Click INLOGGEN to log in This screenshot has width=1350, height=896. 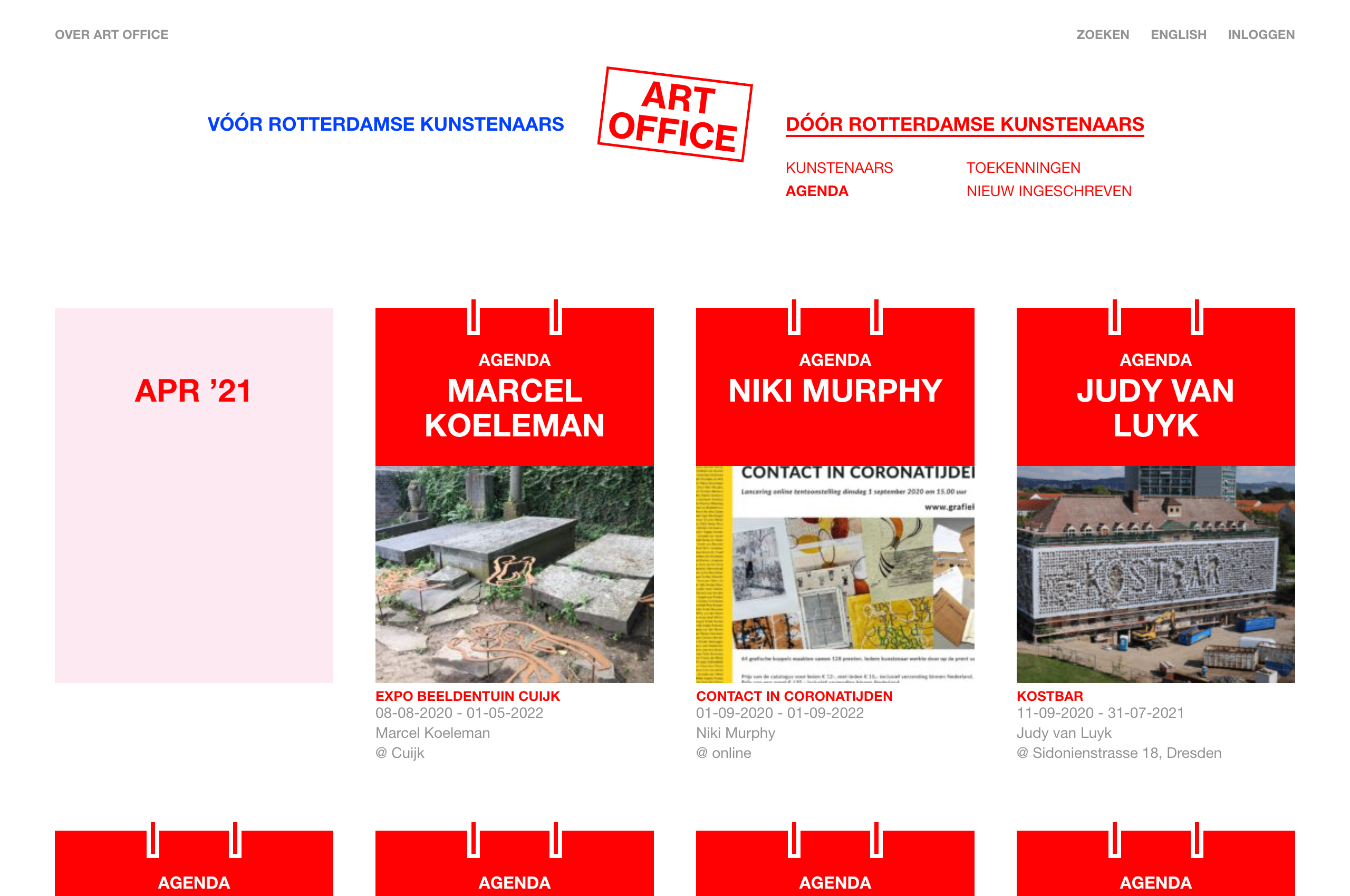click(x=1261, y=35)
